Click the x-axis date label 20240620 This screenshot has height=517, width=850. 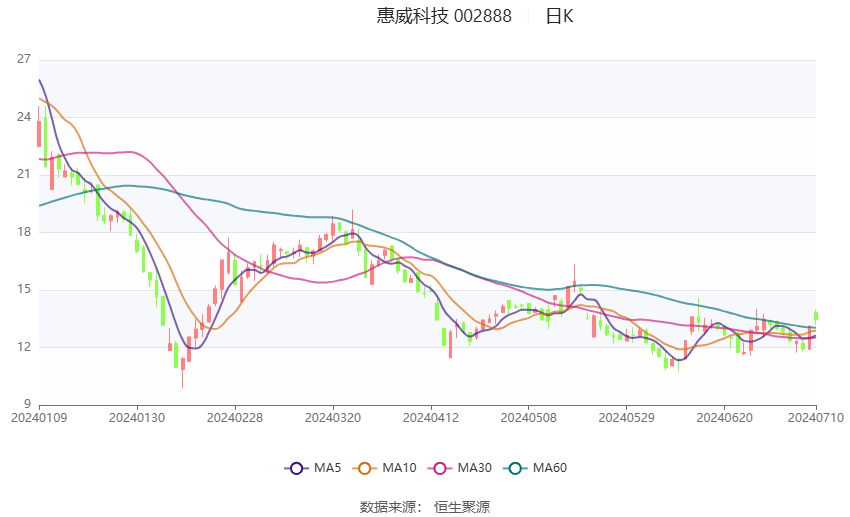click(x=725, y=418)
